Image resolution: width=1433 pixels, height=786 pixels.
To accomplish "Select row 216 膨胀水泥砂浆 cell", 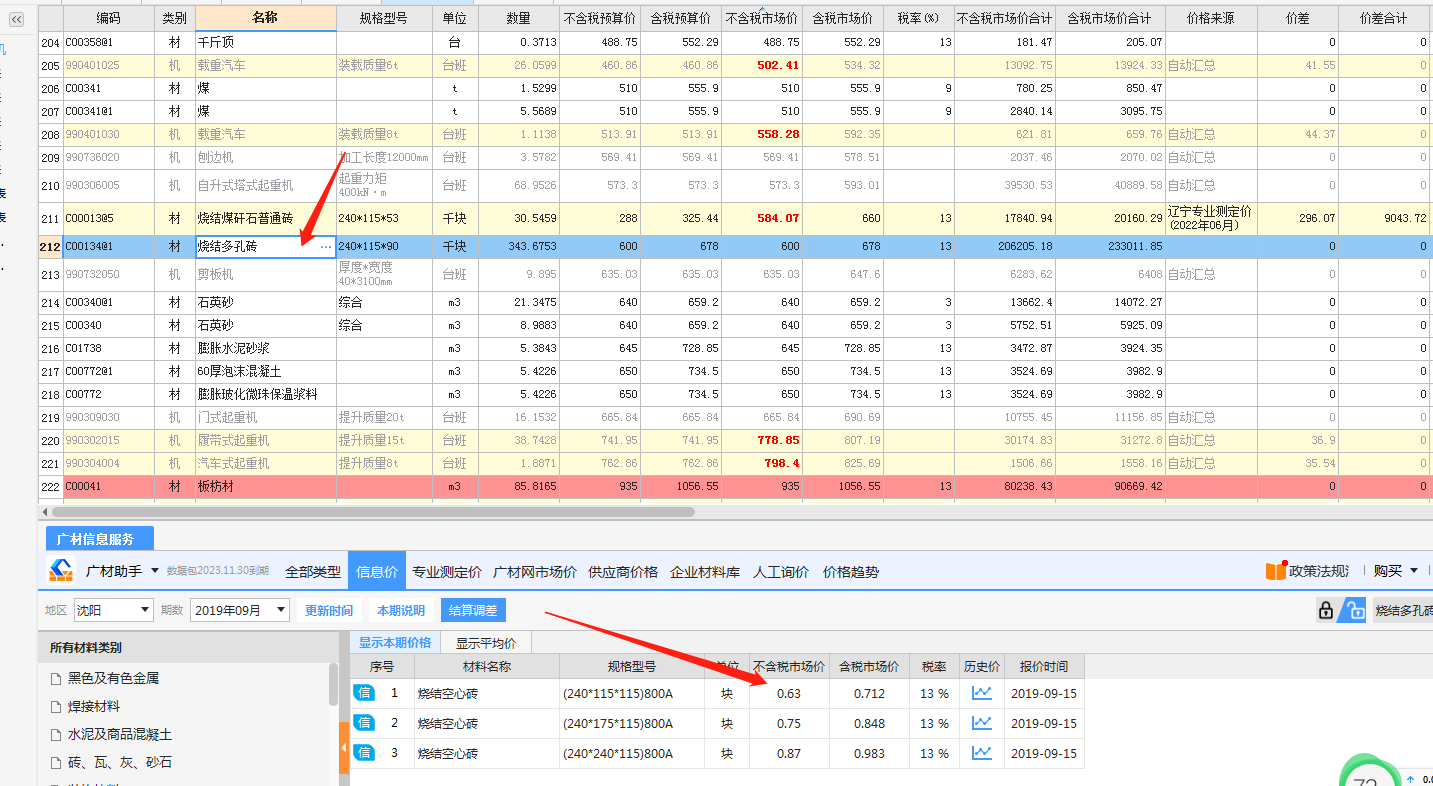I will (265, 348).
